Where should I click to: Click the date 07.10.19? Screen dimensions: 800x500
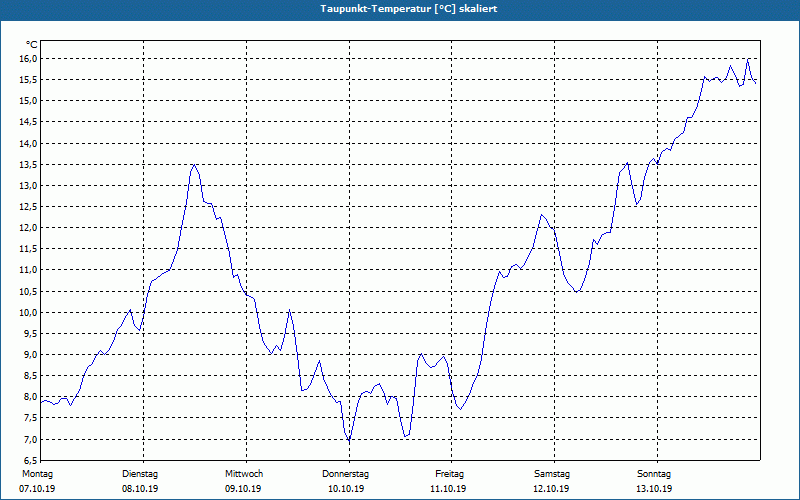tap(37, 489)
